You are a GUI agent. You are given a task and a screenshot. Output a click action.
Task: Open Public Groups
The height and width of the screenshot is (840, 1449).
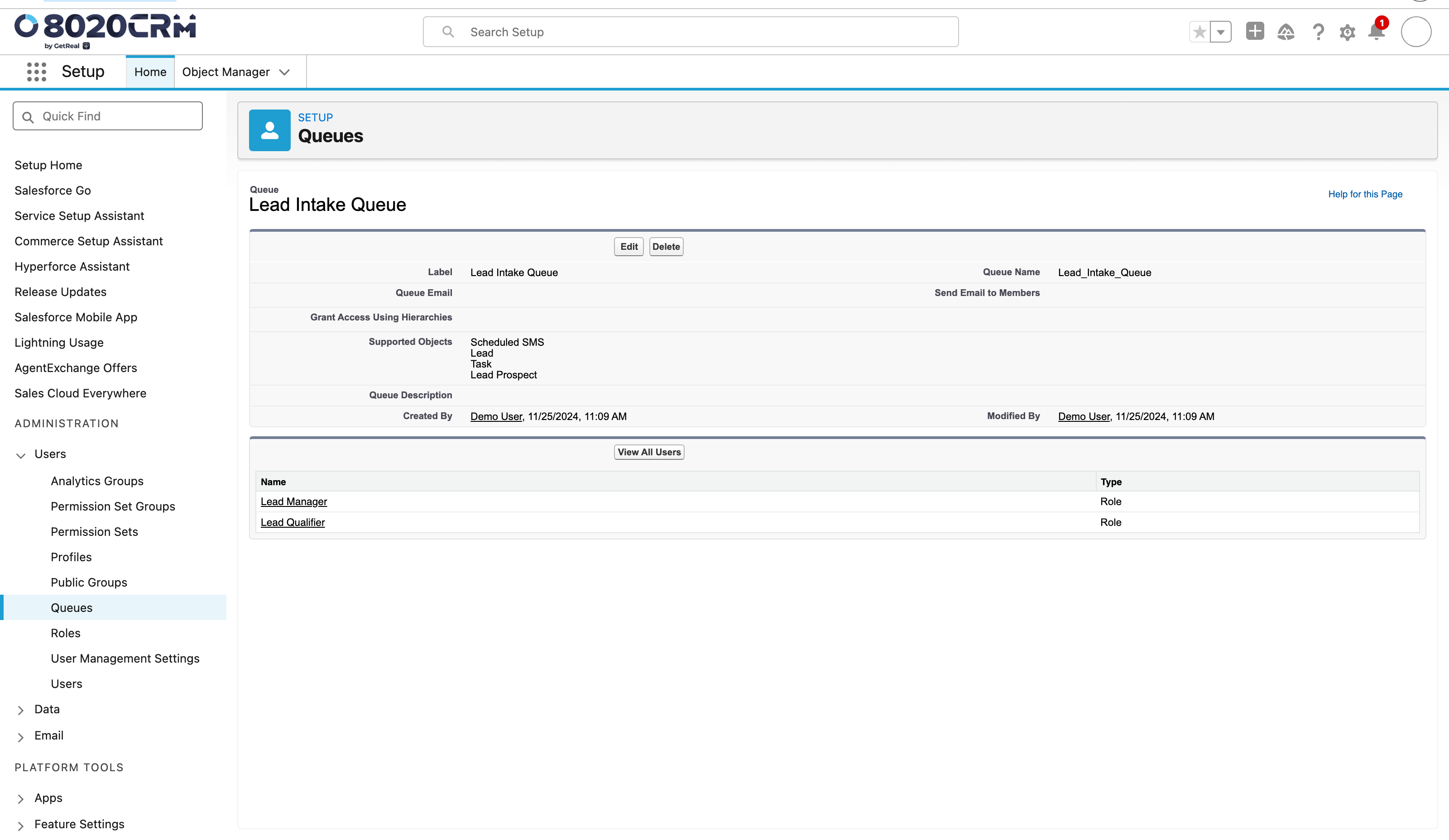click(x=89, y=582)
